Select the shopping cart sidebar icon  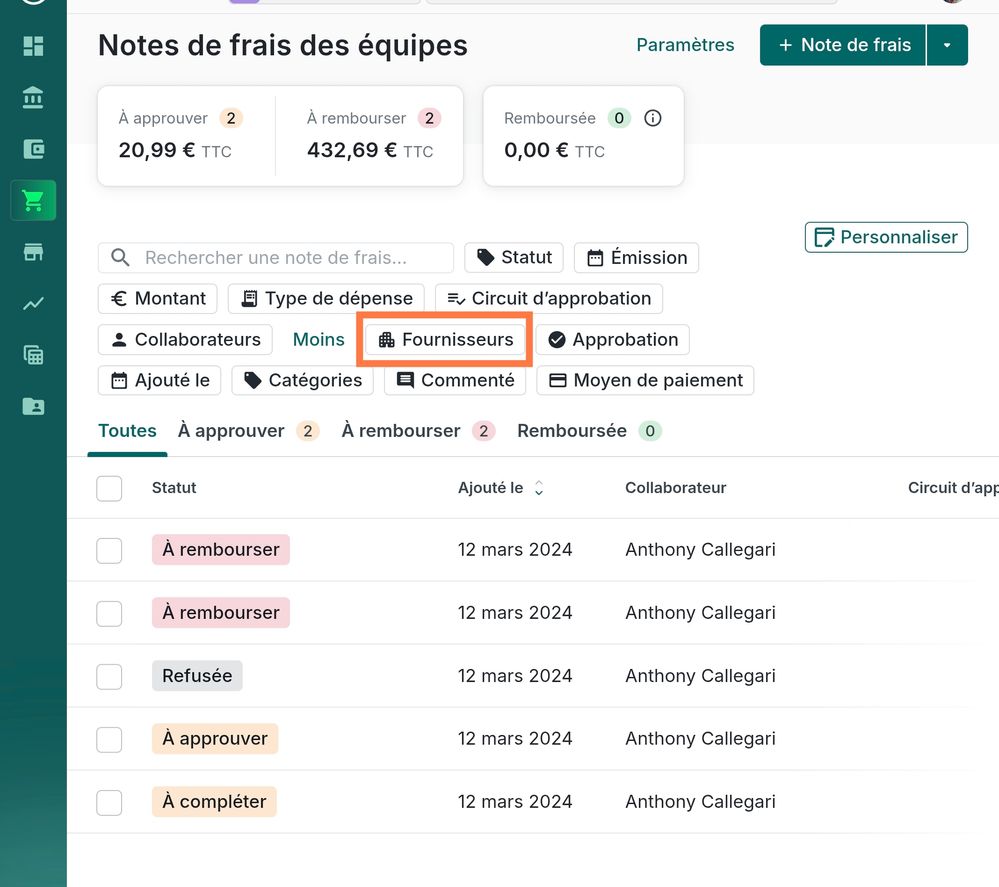pos(33,201)
